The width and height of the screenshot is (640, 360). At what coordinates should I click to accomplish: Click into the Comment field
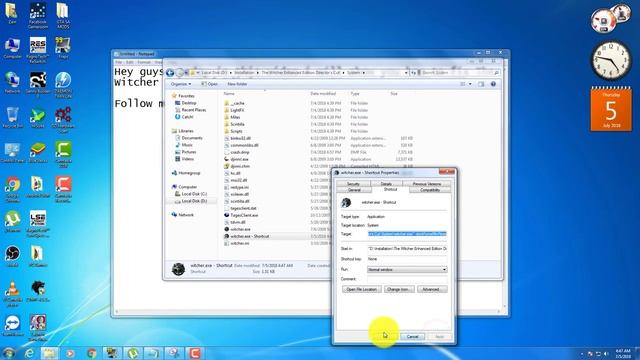click(x=407, y=279)
